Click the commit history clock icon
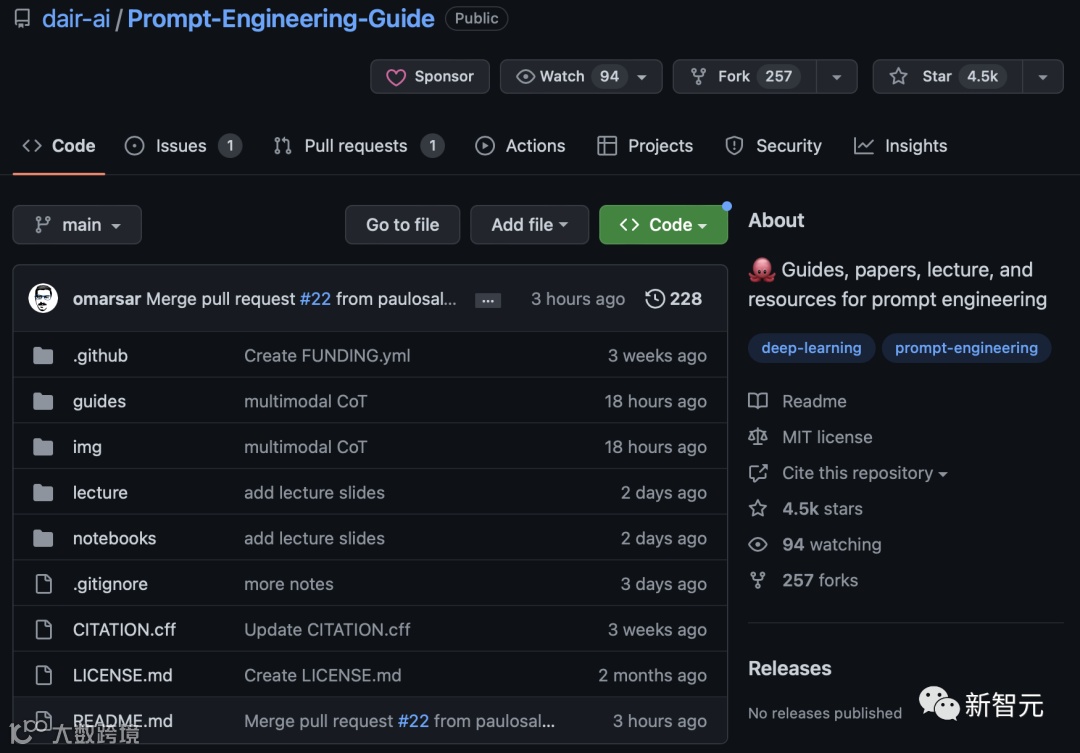Screen dimensions: 1080x753 point(655,299)
